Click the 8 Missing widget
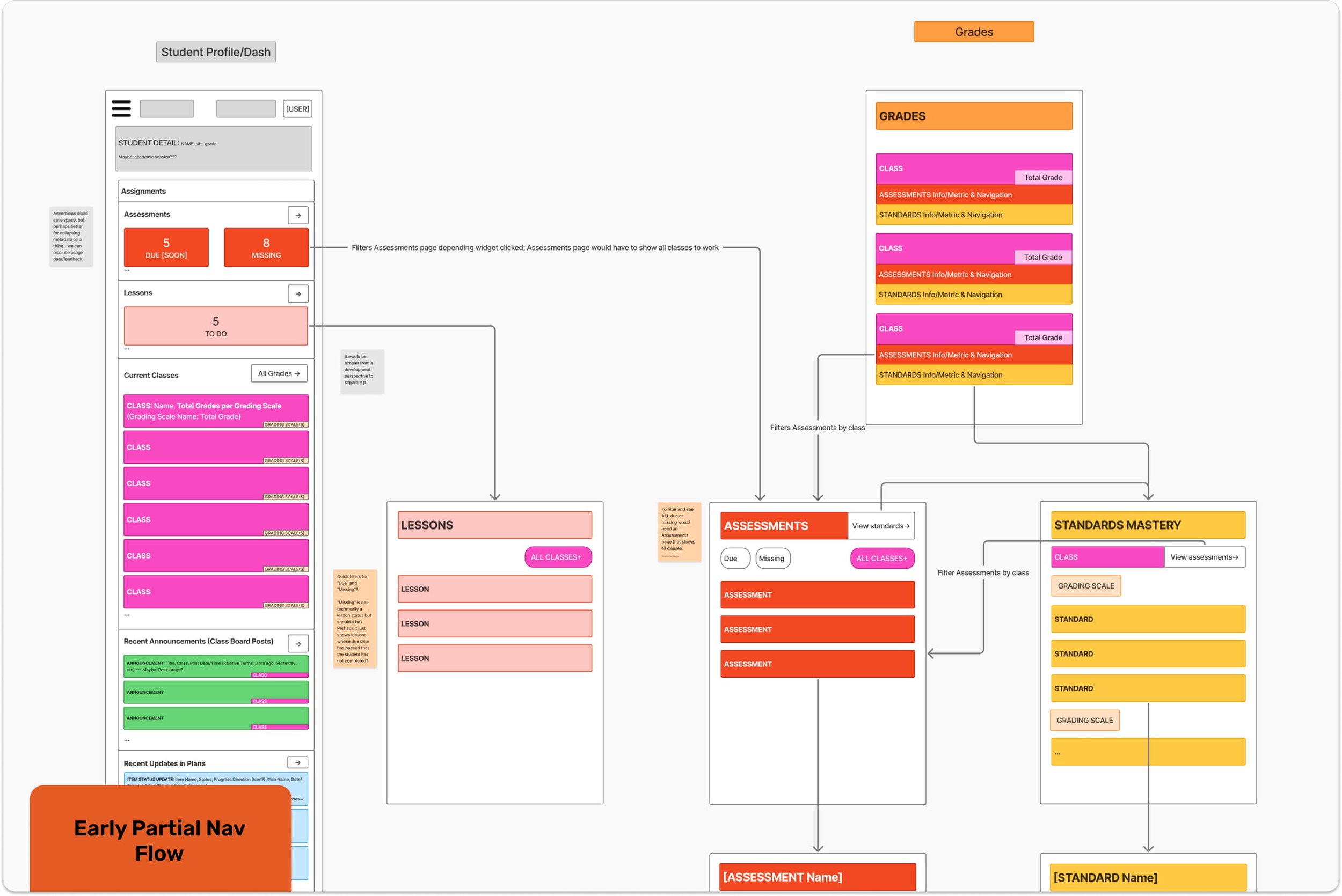The height and width of the screenshot is (896, 1342). [x=266, y=247]
